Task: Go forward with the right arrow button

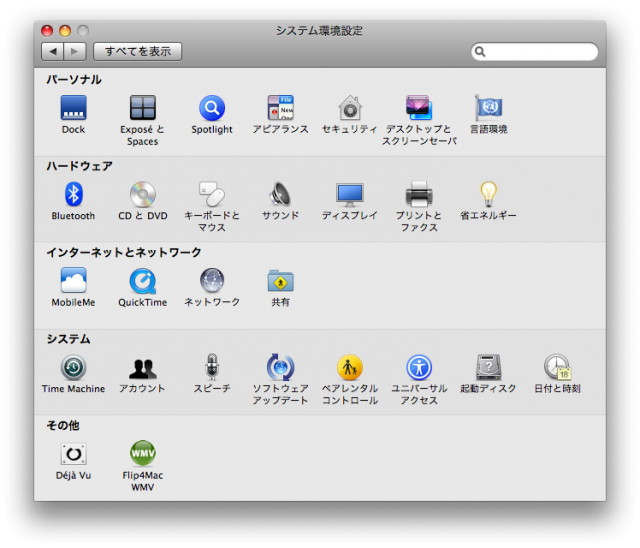Action: (75, 51)
